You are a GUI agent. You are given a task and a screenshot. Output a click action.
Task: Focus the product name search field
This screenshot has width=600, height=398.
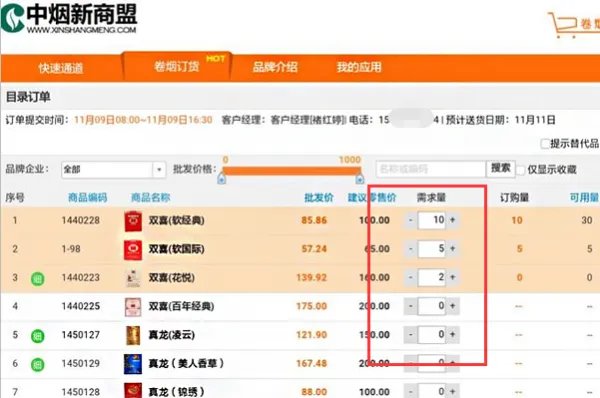point(431,169)
